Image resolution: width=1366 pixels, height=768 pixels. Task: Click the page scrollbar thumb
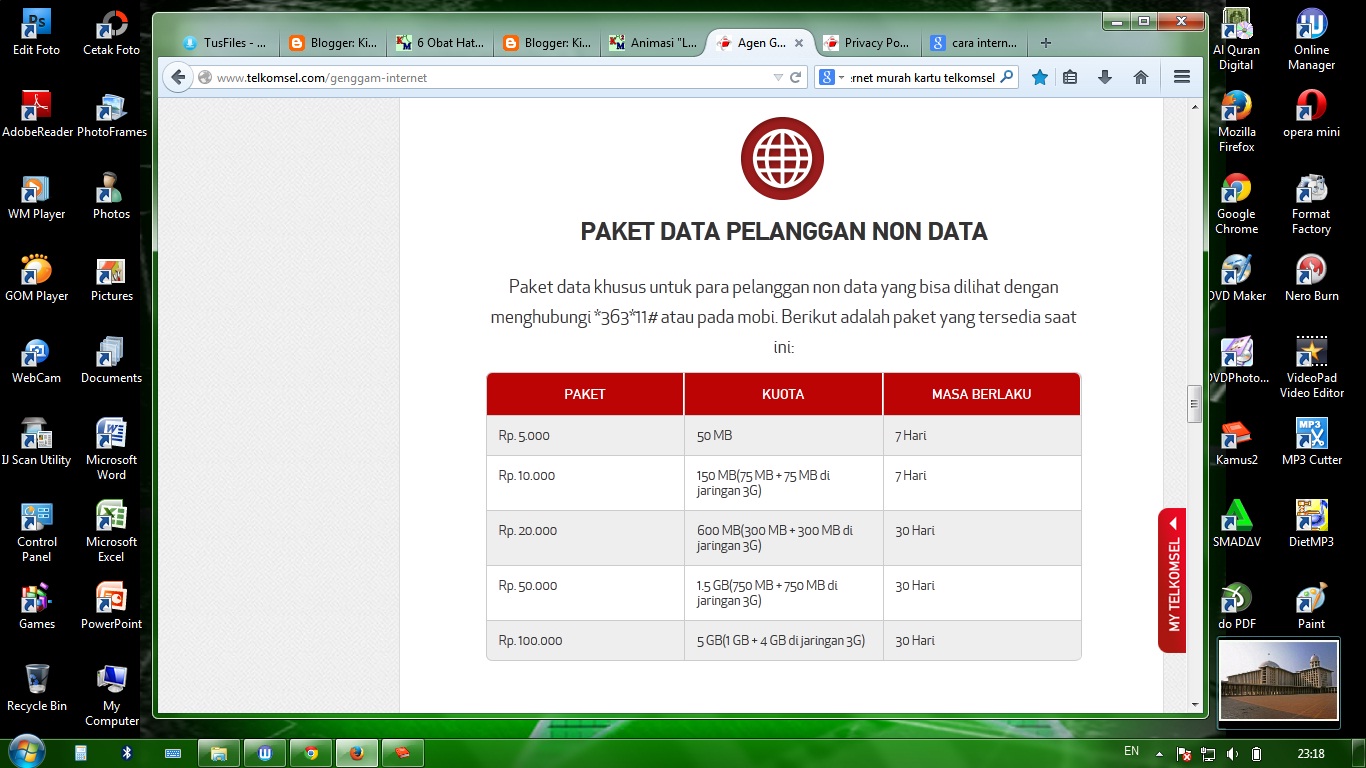pyautogui.click(x=1194, y=403)
